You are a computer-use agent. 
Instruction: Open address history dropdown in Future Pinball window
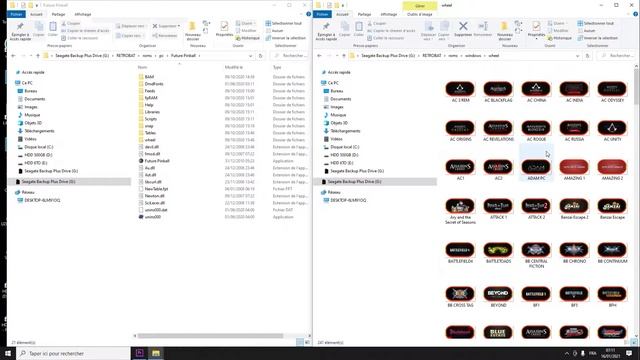click(250, 56)
